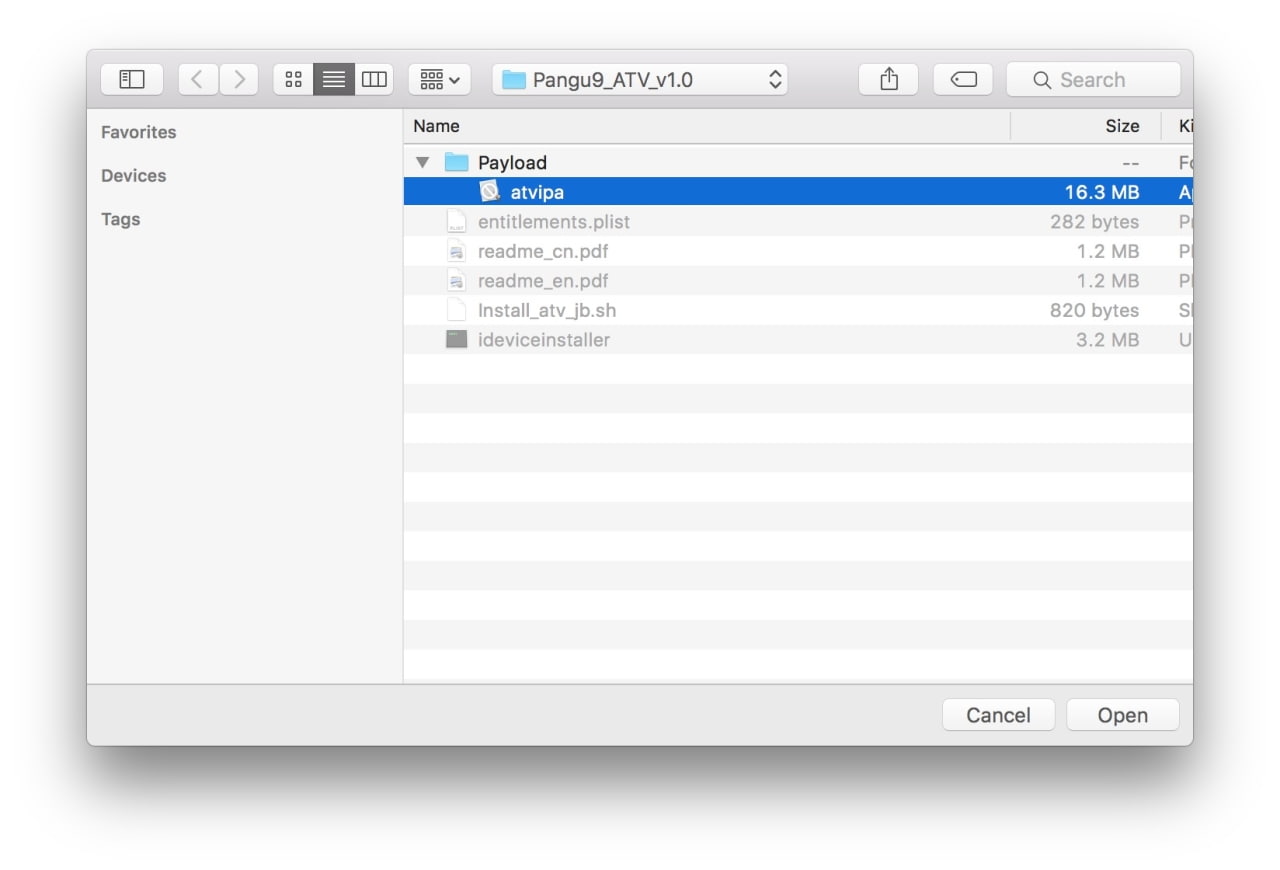The image size is (1280, 870).
Task: Click the Cancel button
Action: 998,715
